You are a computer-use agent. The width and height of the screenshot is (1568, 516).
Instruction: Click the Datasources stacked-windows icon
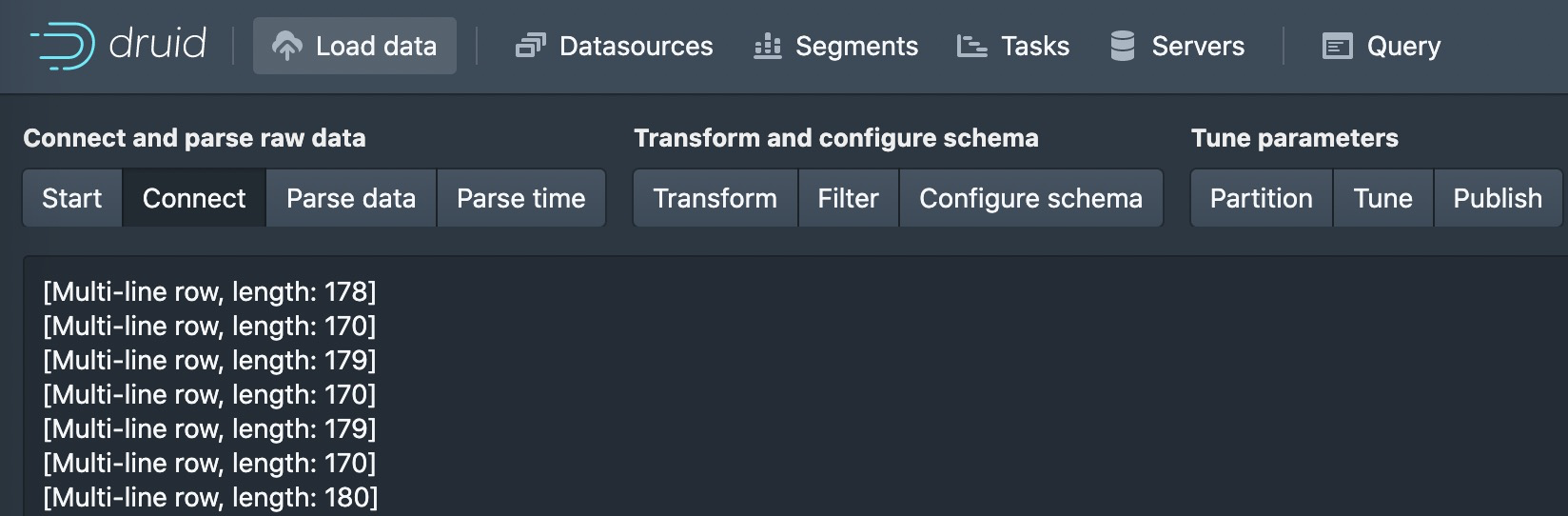(x=530, y=46)
